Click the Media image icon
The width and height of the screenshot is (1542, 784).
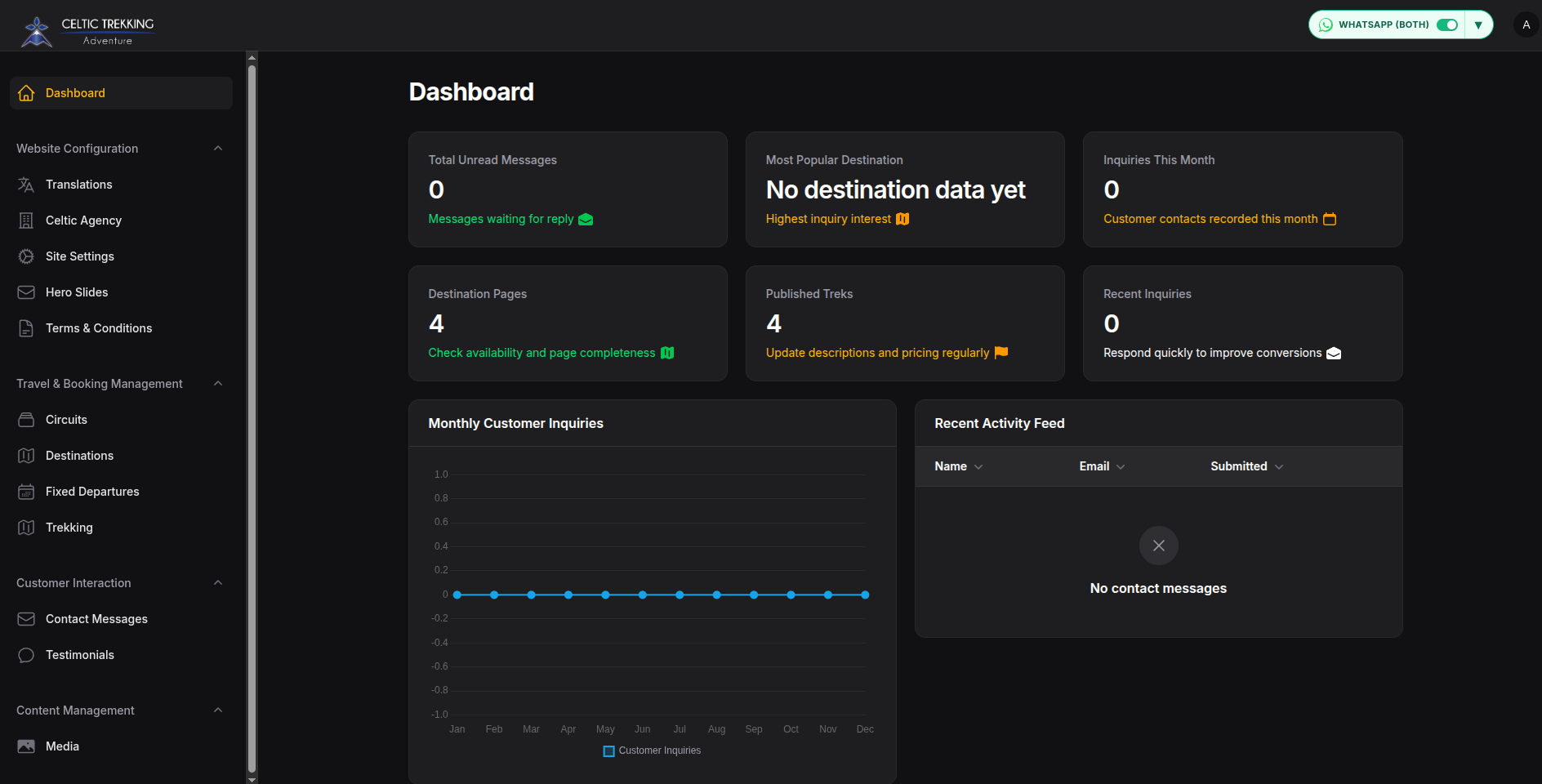click(x=26, y=746)
